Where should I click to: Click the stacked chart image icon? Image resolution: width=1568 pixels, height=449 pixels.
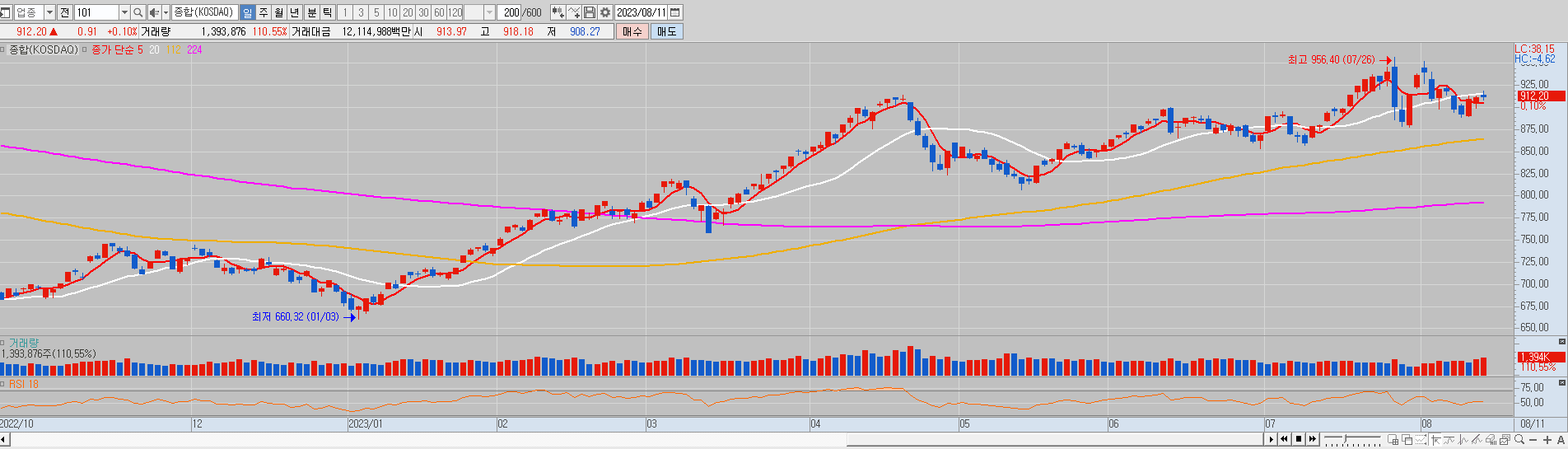coord(1505,440)
